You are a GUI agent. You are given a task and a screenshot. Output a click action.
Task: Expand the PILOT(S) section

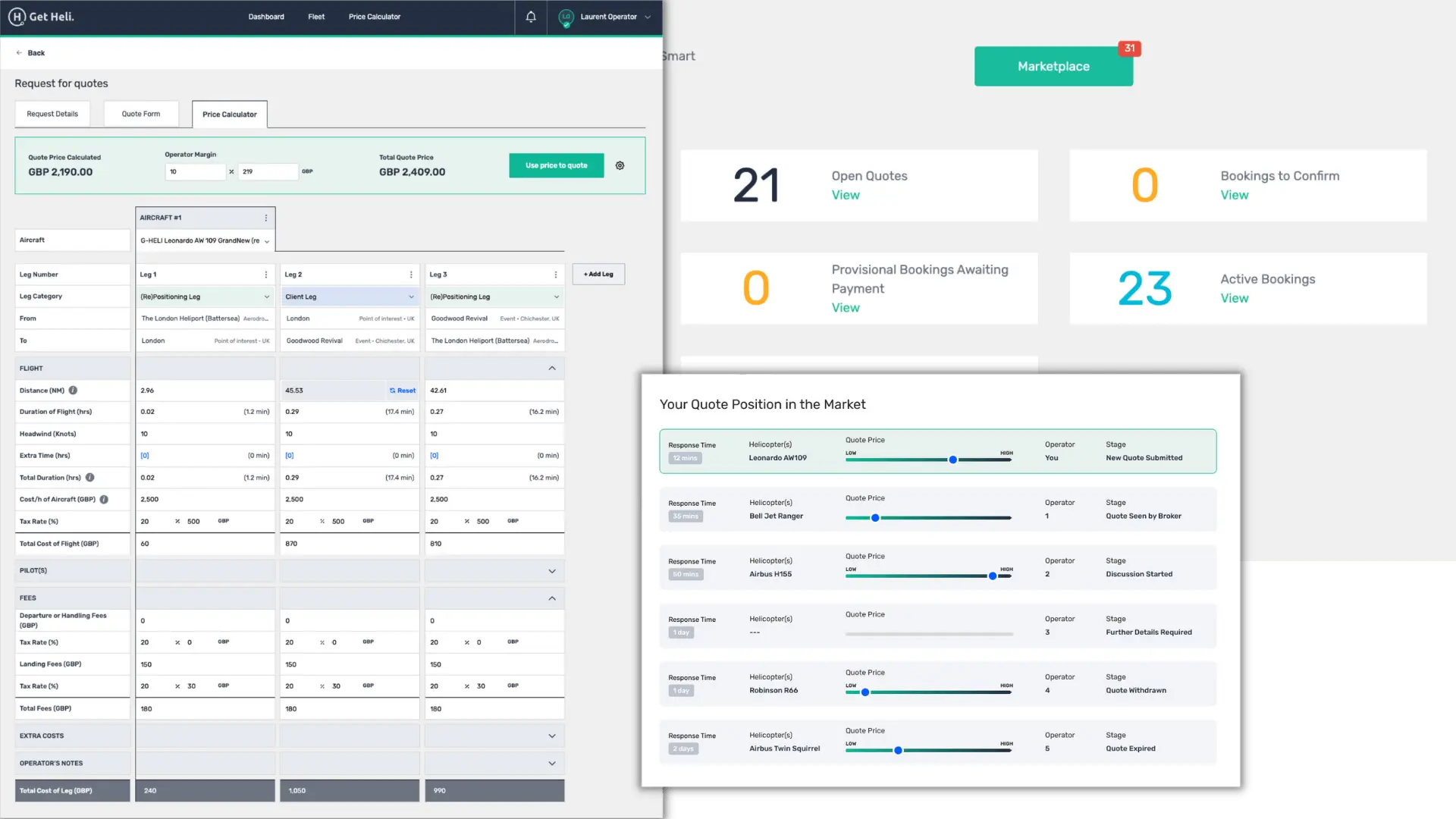tap(552, 571)
